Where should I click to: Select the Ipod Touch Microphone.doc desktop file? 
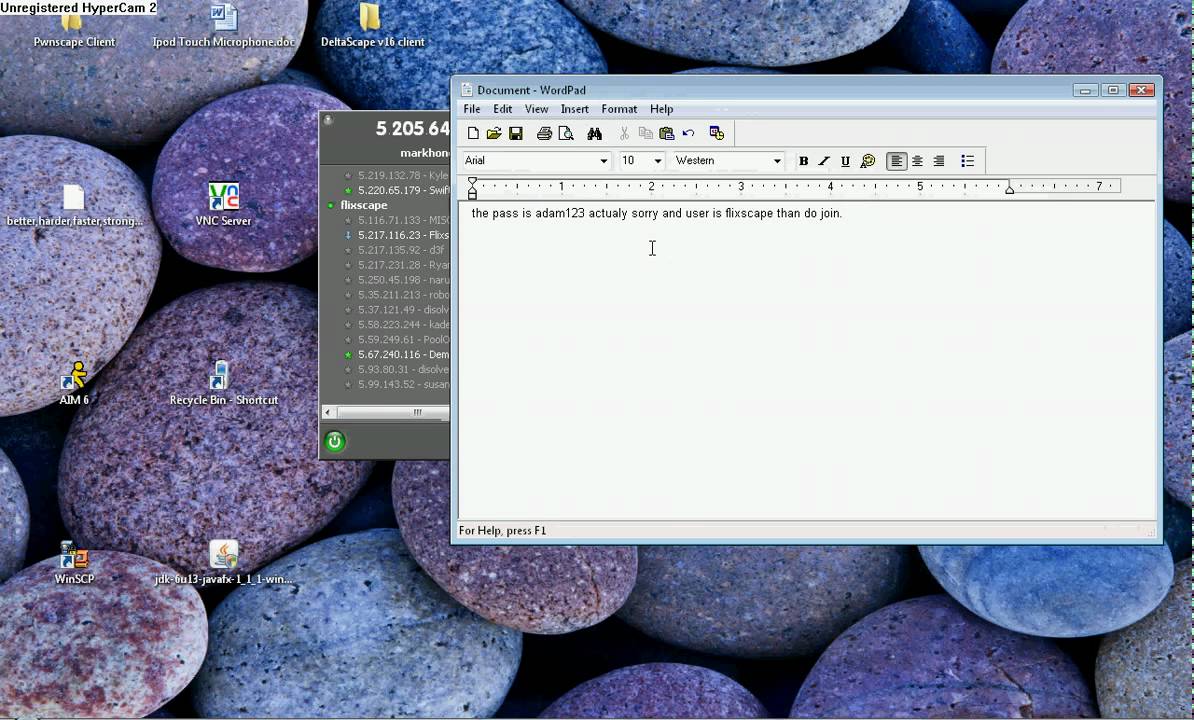[223, 27]
